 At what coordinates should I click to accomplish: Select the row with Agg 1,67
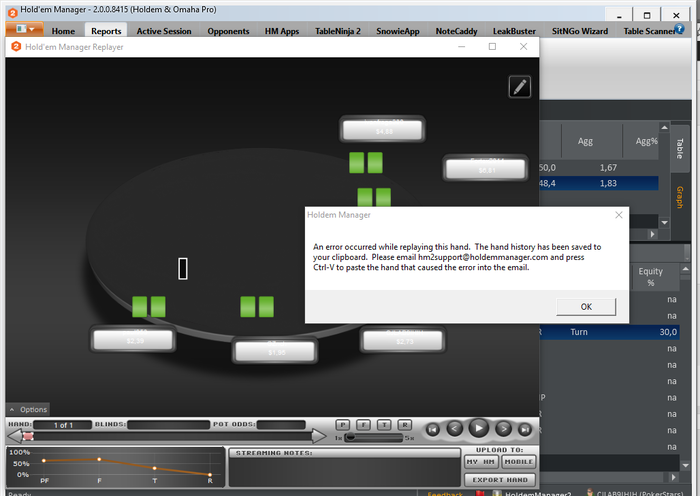point(599,168)
